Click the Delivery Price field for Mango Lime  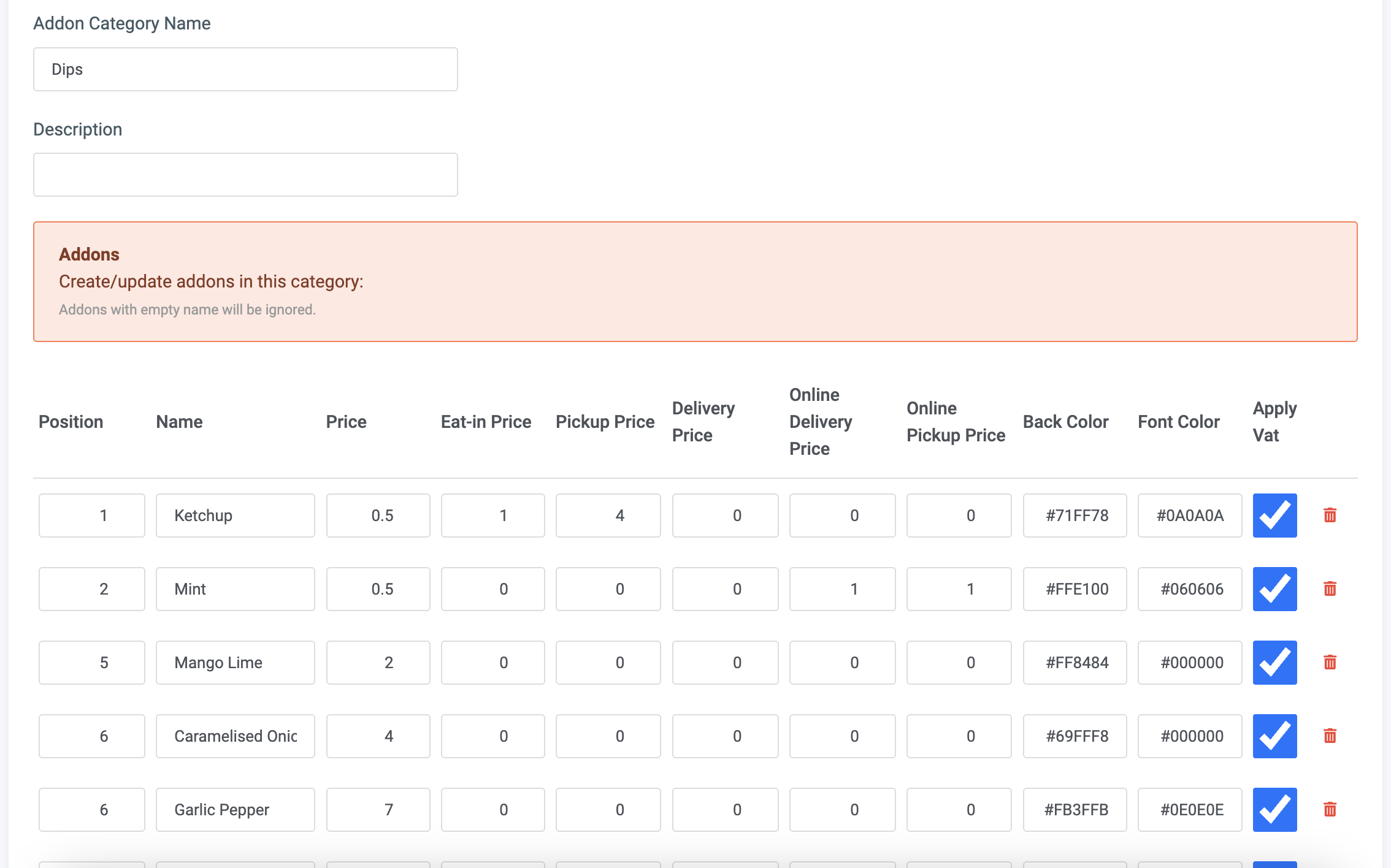pyautogui.click(x=725, y=662)
